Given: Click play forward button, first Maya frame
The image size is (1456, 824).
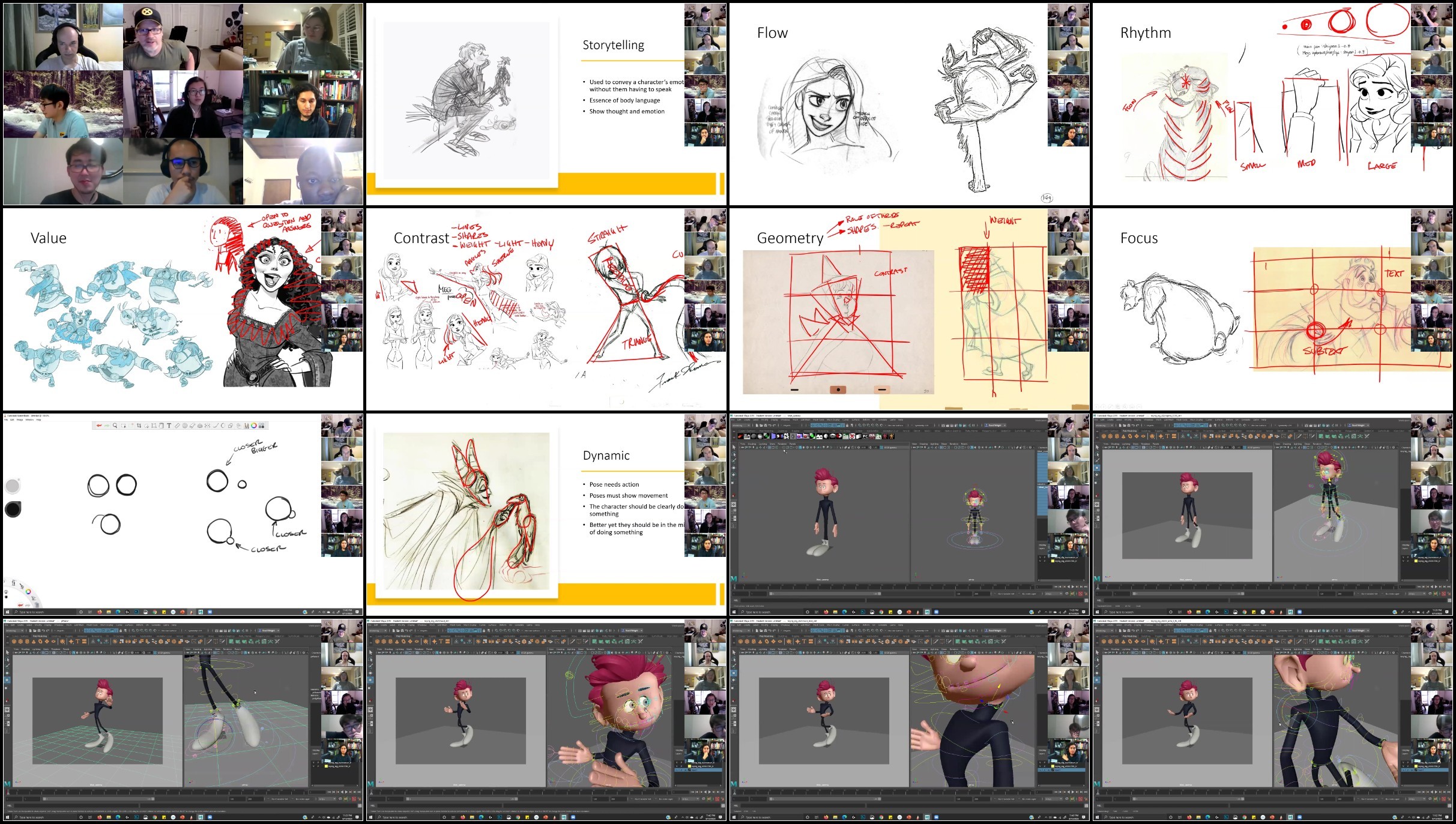Looking at the screenshot, I should click(1073, 586).
